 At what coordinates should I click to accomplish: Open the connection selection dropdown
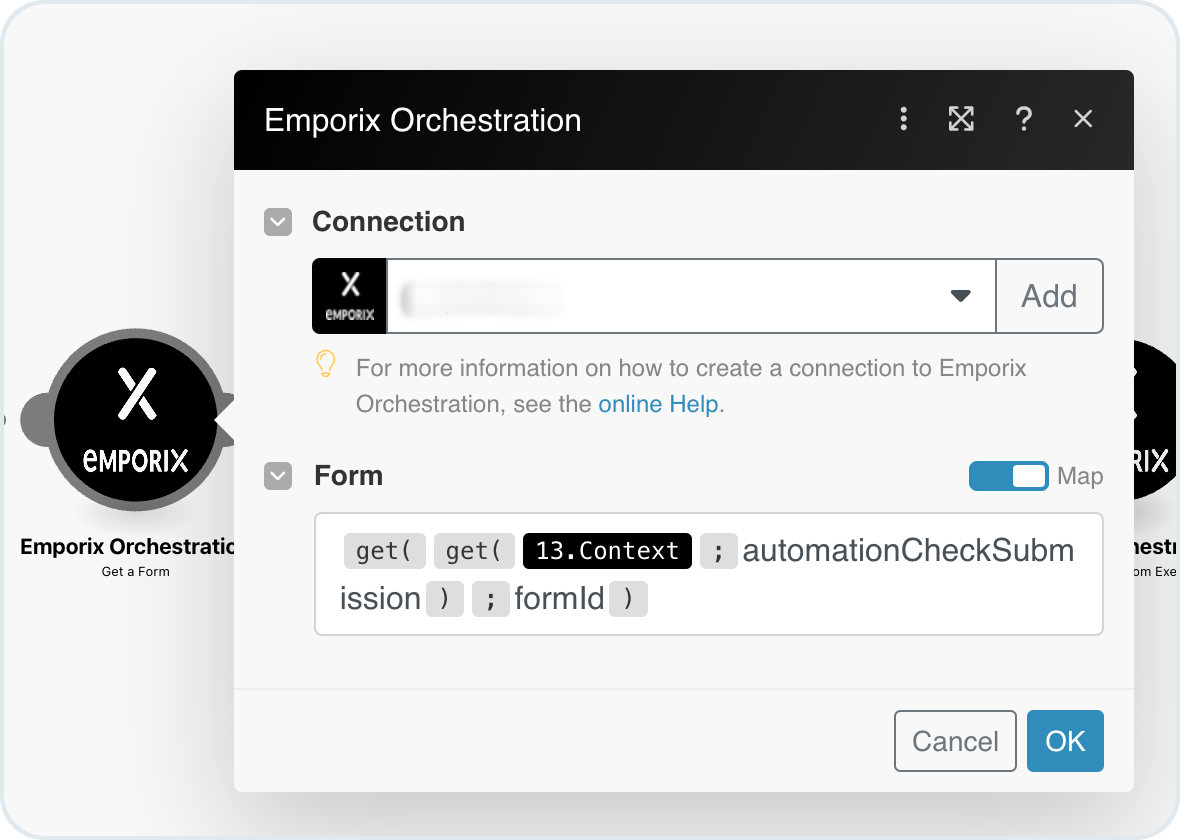691,296
